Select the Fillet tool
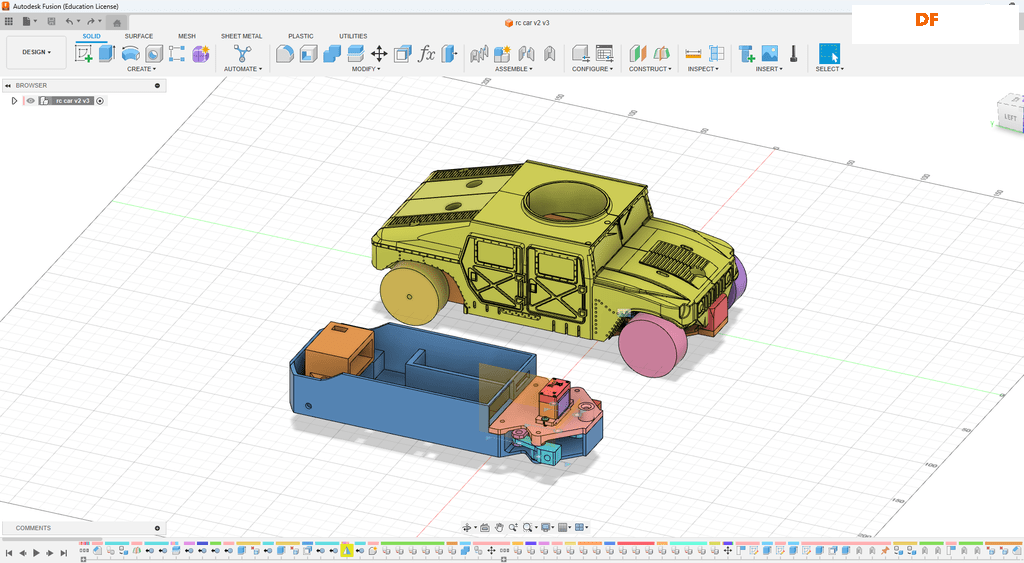The height and width of the screenshot is (563, 1024). [x=284, y=54]
